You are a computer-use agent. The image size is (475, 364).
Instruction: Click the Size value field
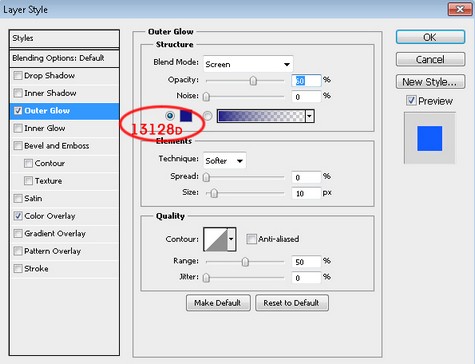point(306,193)
